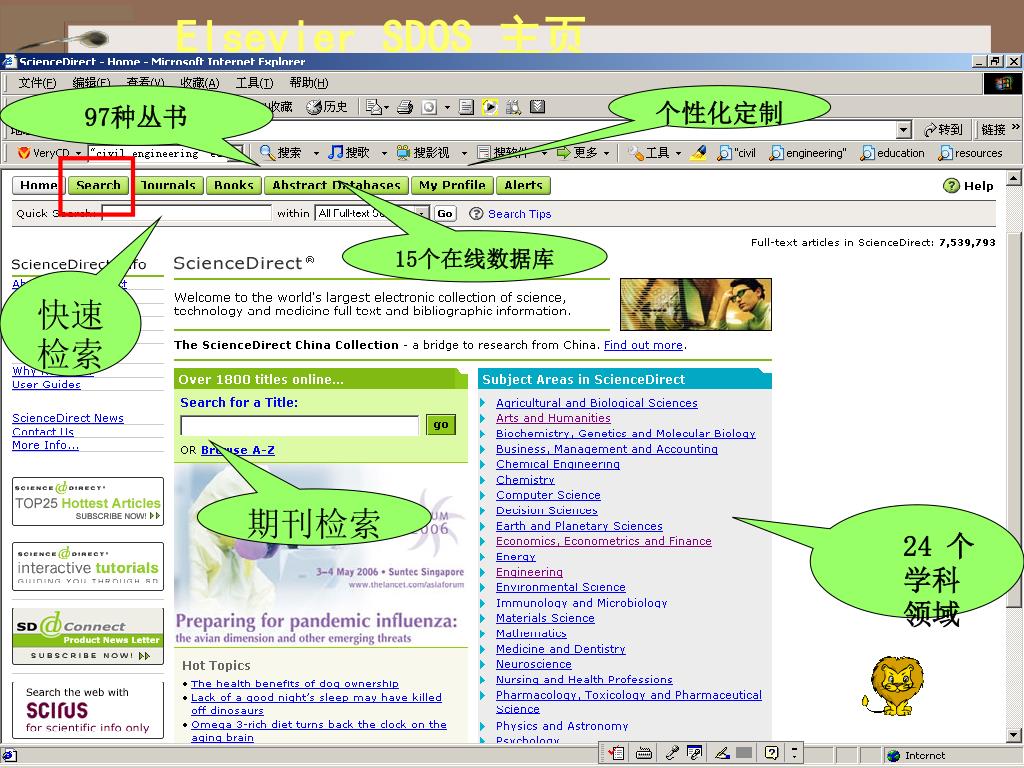Open the Computer Science subject link

[548, 495]
